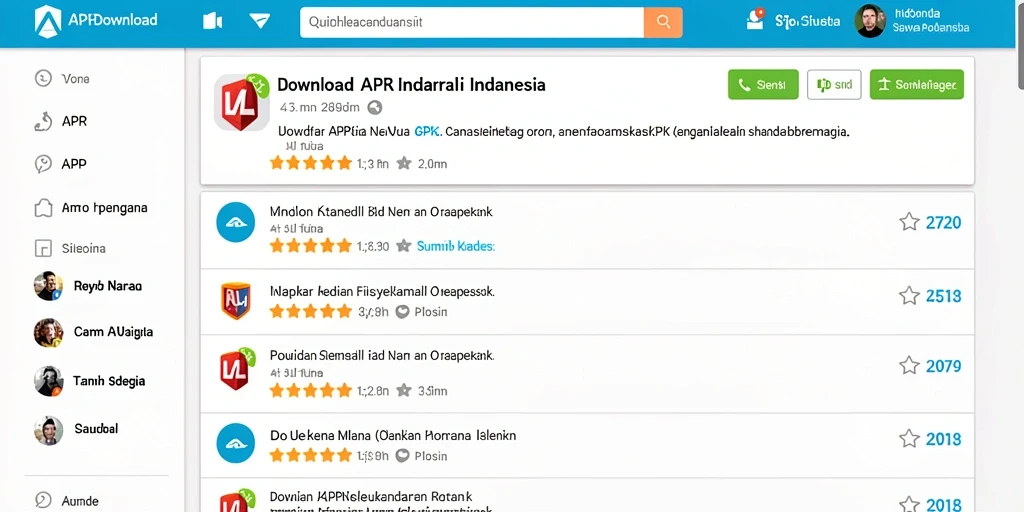Click the paper plane icon in header
The image size is (1024, 512).
[260, 21]
